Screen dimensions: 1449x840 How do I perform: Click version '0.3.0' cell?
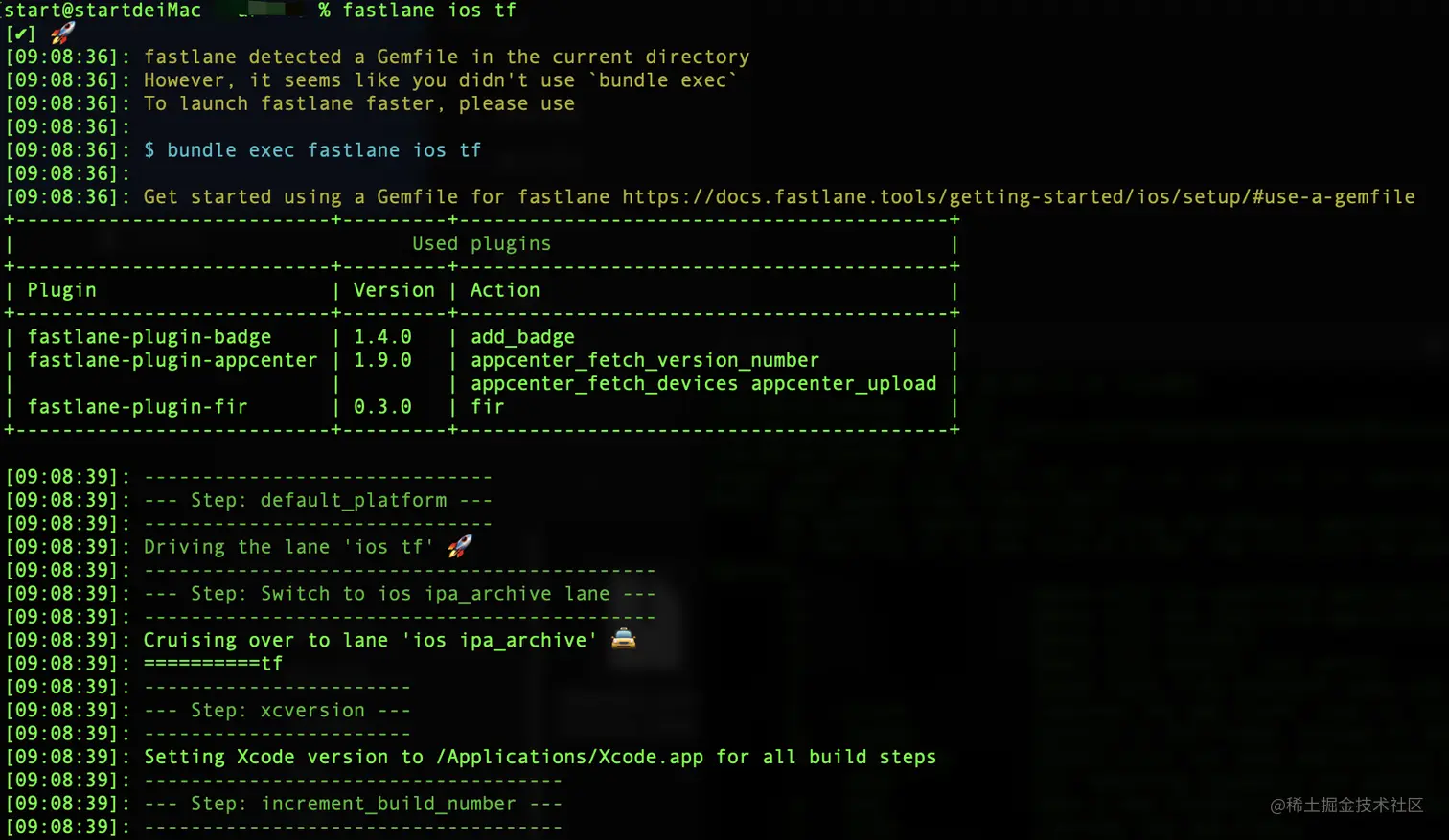tap(382, 407)
